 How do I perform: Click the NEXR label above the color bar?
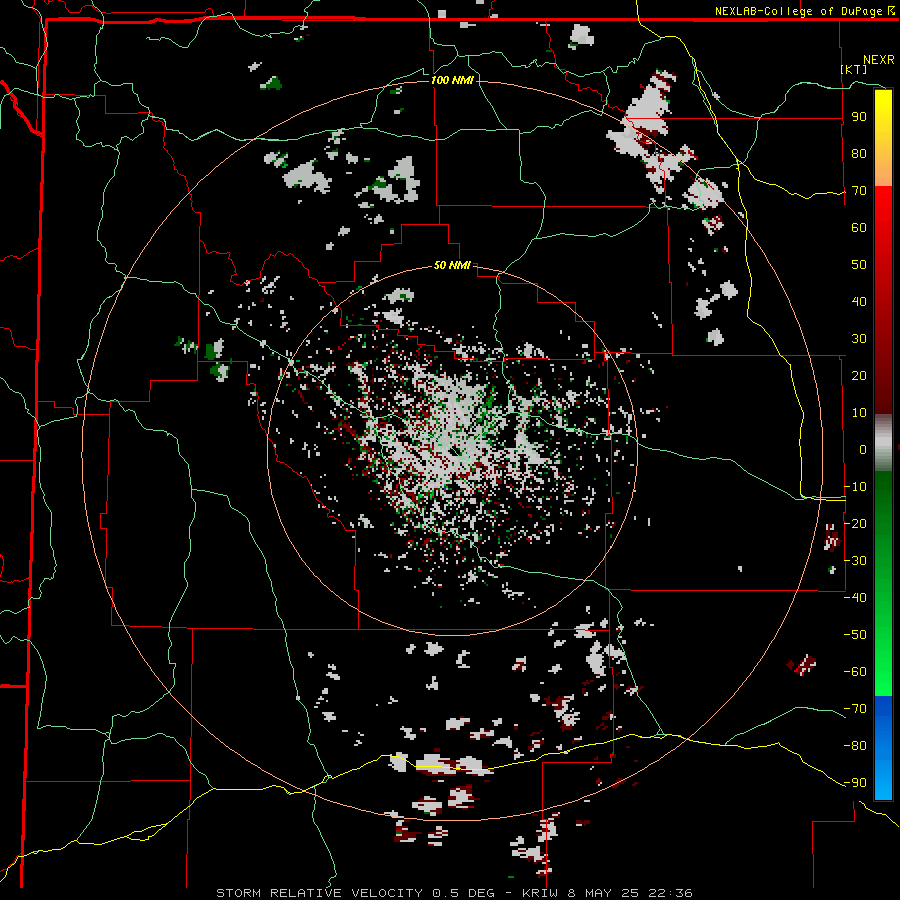coord(879,60)
